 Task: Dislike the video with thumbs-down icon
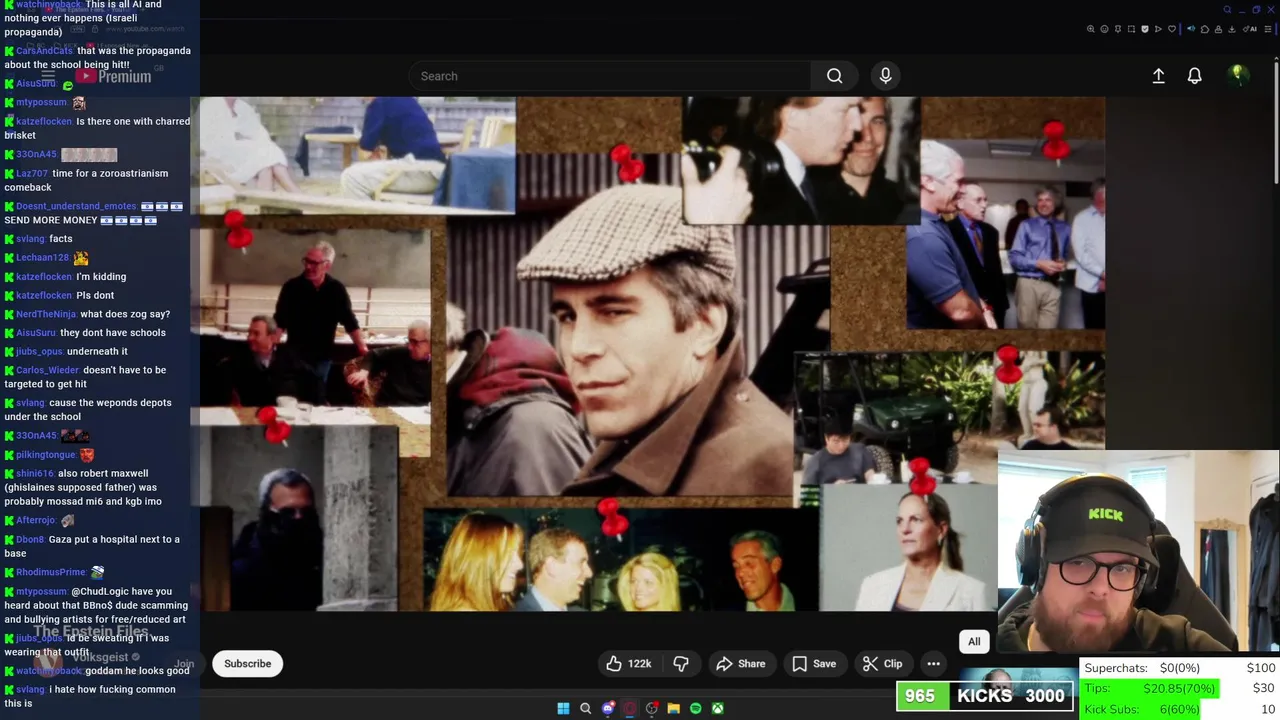[x=681, y=663]
